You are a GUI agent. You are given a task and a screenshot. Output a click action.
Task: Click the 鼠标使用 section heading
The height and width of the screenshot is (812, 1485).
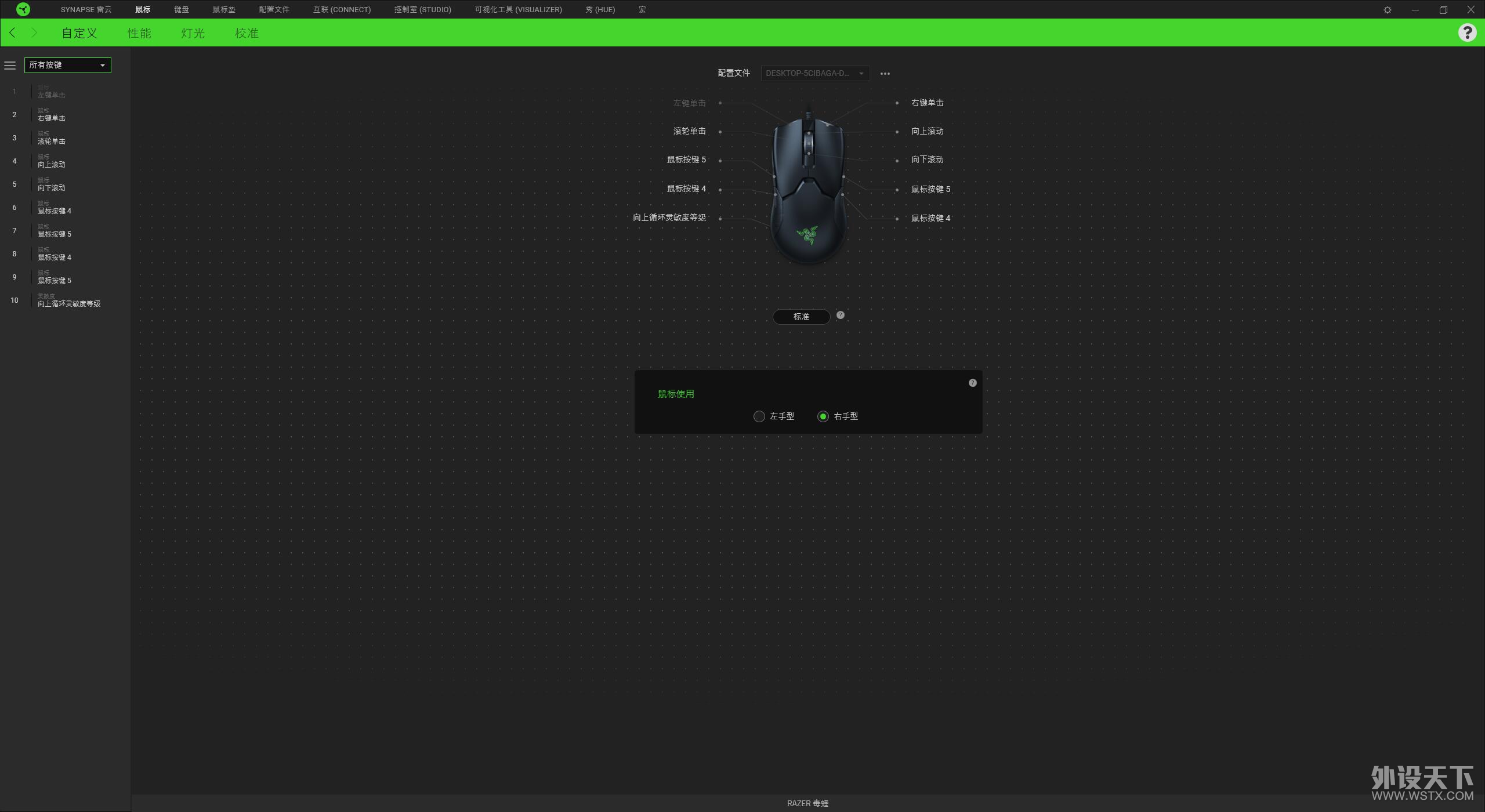[676, 394]
